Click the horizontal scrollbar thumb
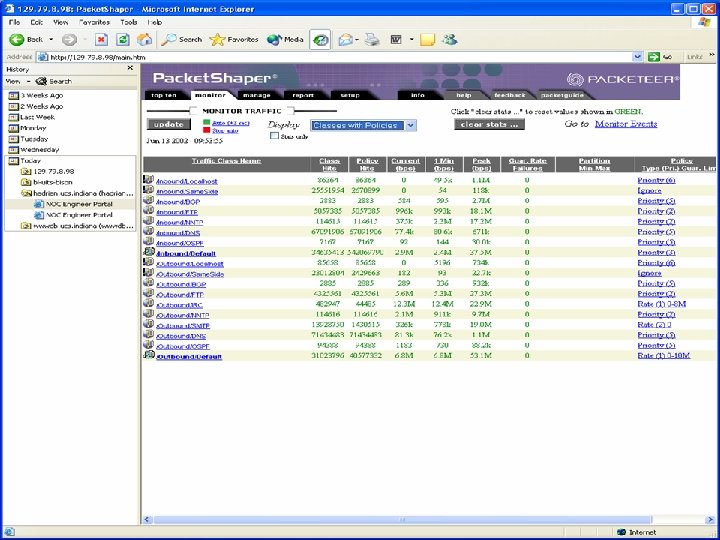This screenshot has height=540, width=720. (402, 519)
